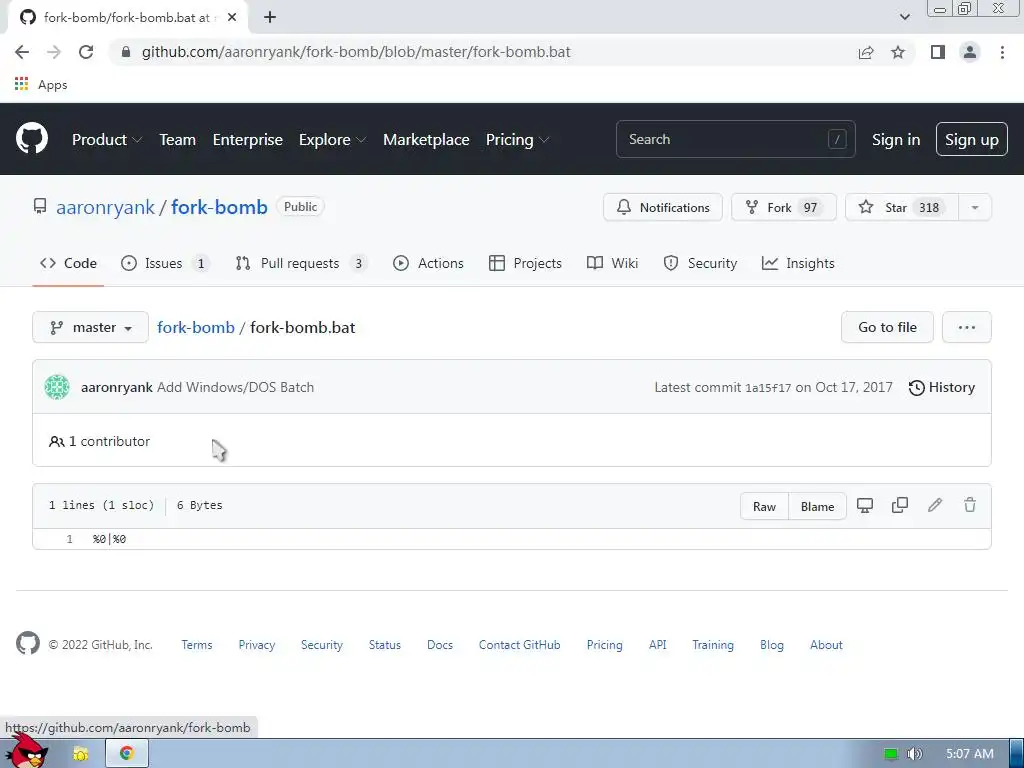Click footer GitHub logo

27,643
